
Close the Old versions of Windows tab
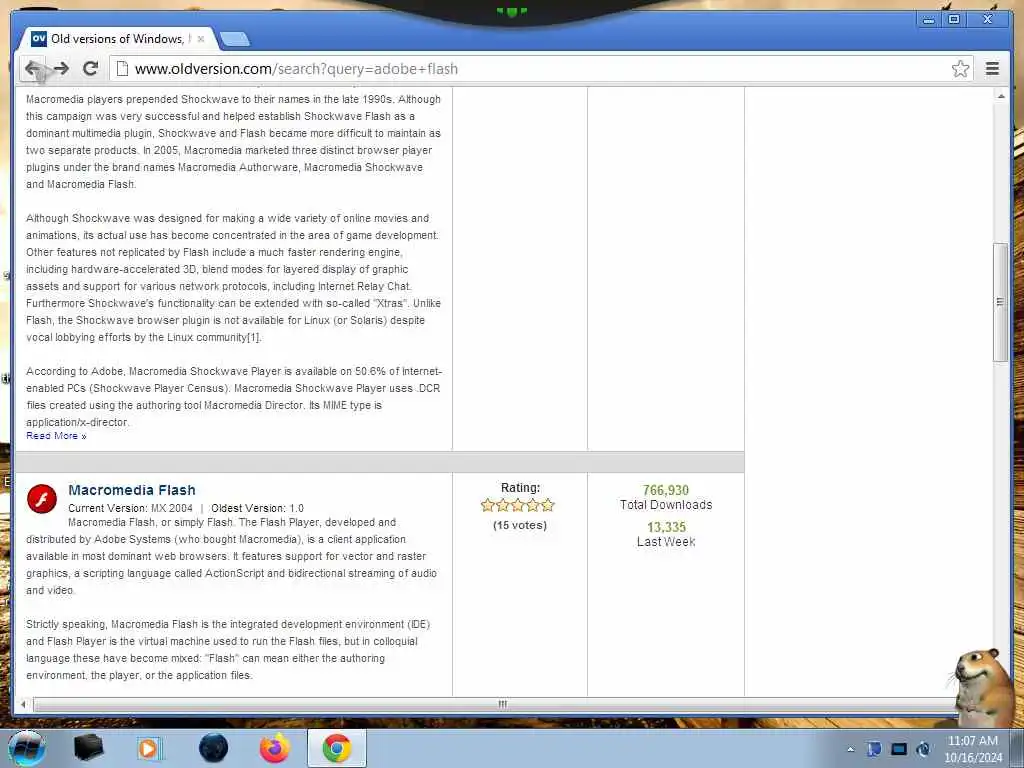(x=200, y=39)
